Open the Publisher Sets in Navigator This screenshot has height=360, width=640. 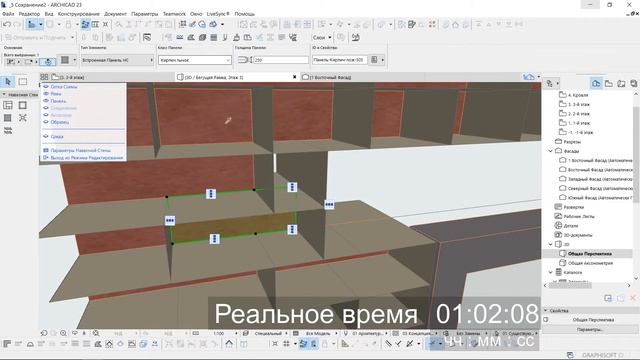[x=633, y=83]
